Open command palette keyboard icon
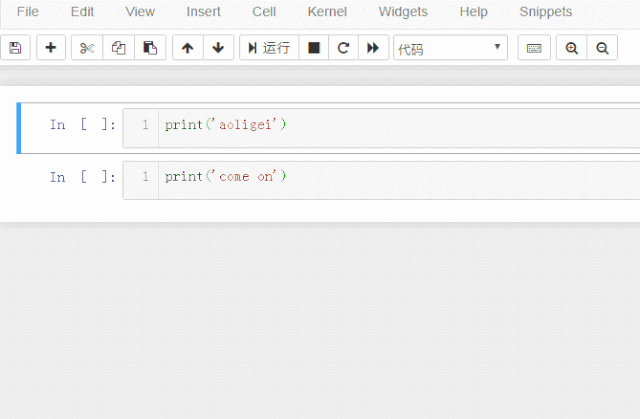 click(534, 48)
